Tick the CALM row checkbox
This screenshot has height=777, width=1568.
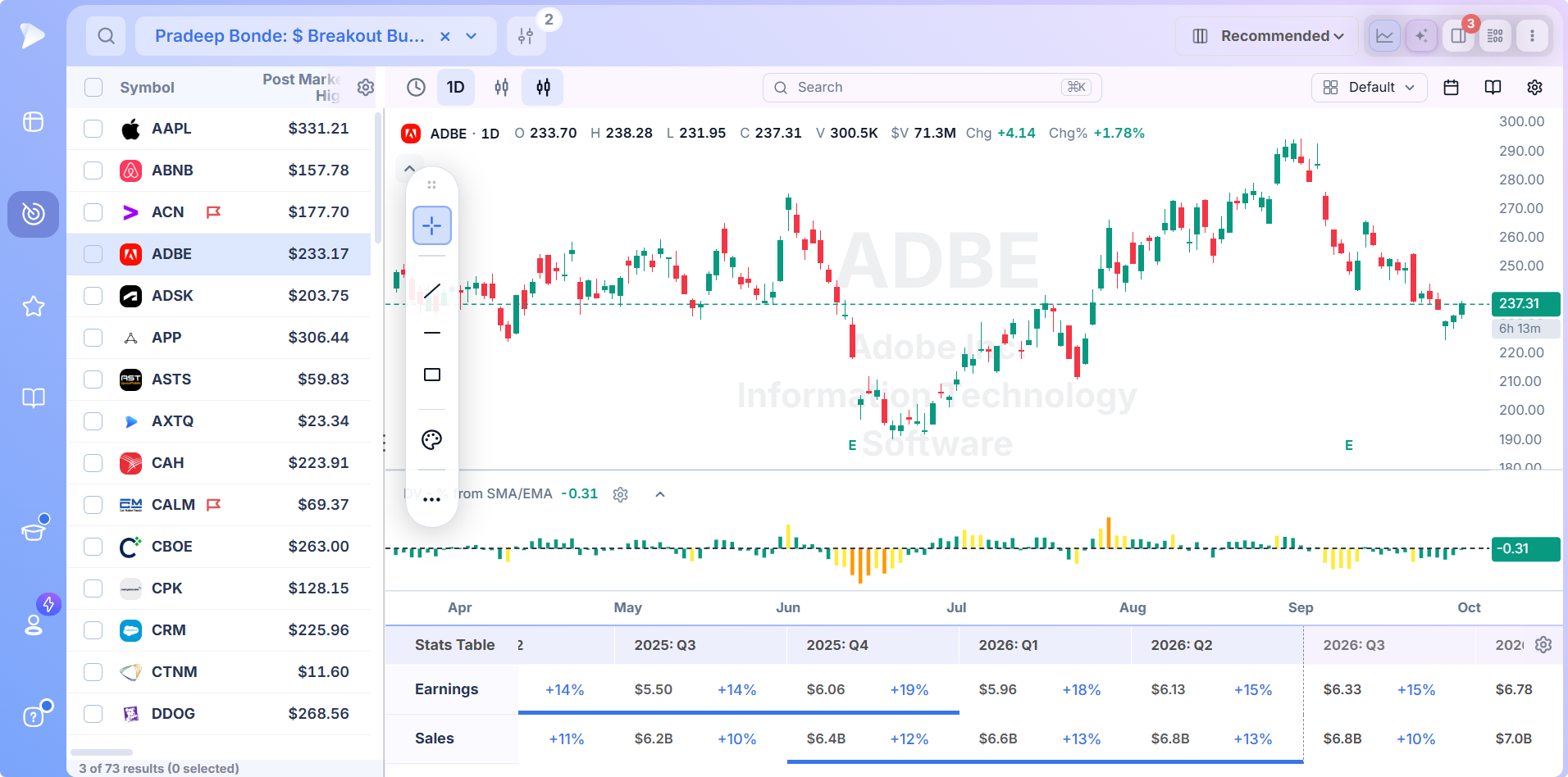click(93, 505)
